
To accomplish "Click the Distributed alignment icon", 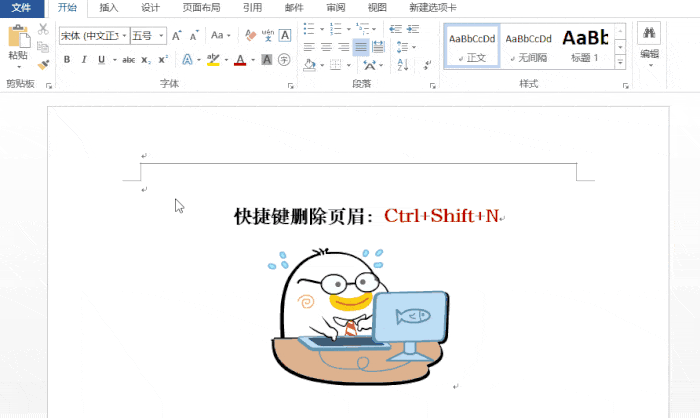I will [x=378, y=47].
